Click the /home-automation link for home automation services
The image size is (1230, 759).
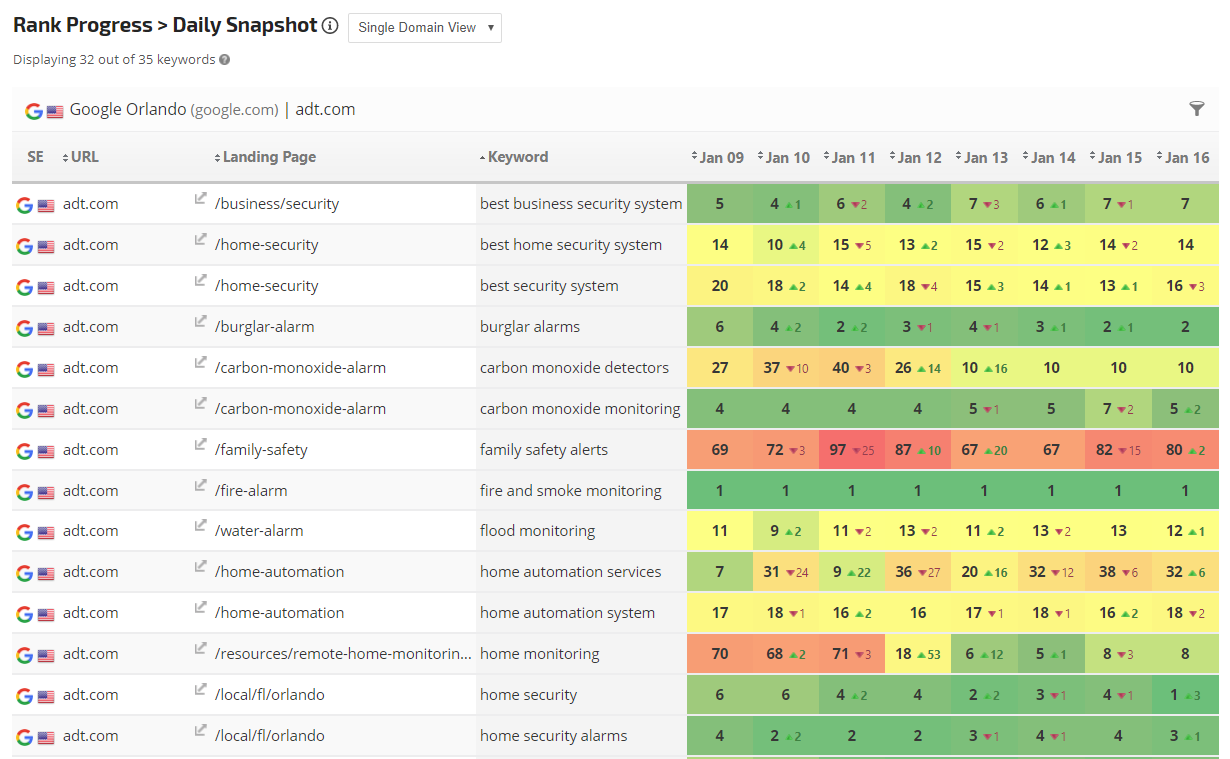279,572
